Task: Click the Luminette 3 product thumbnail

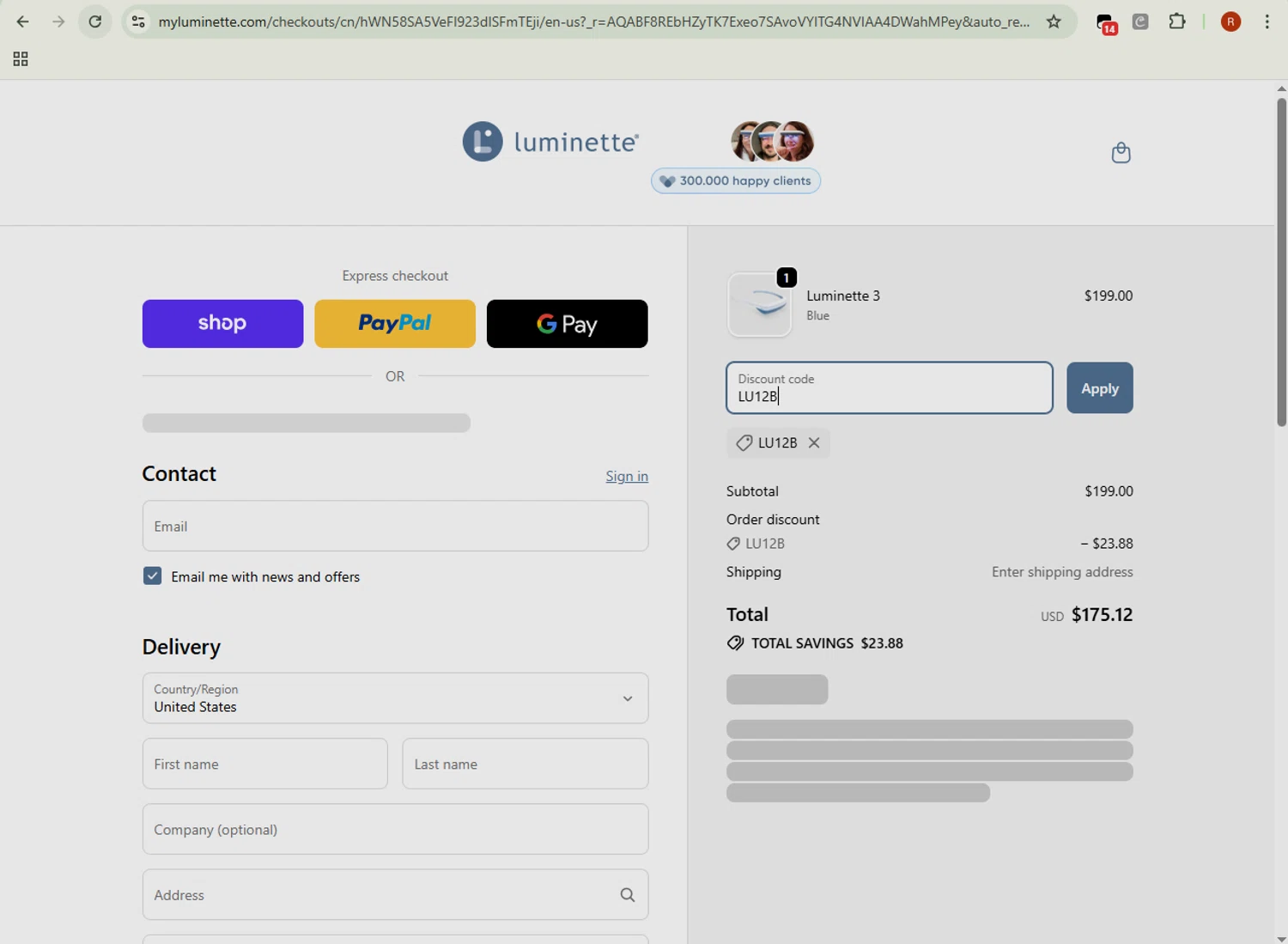Action: (x=760, y=305)
